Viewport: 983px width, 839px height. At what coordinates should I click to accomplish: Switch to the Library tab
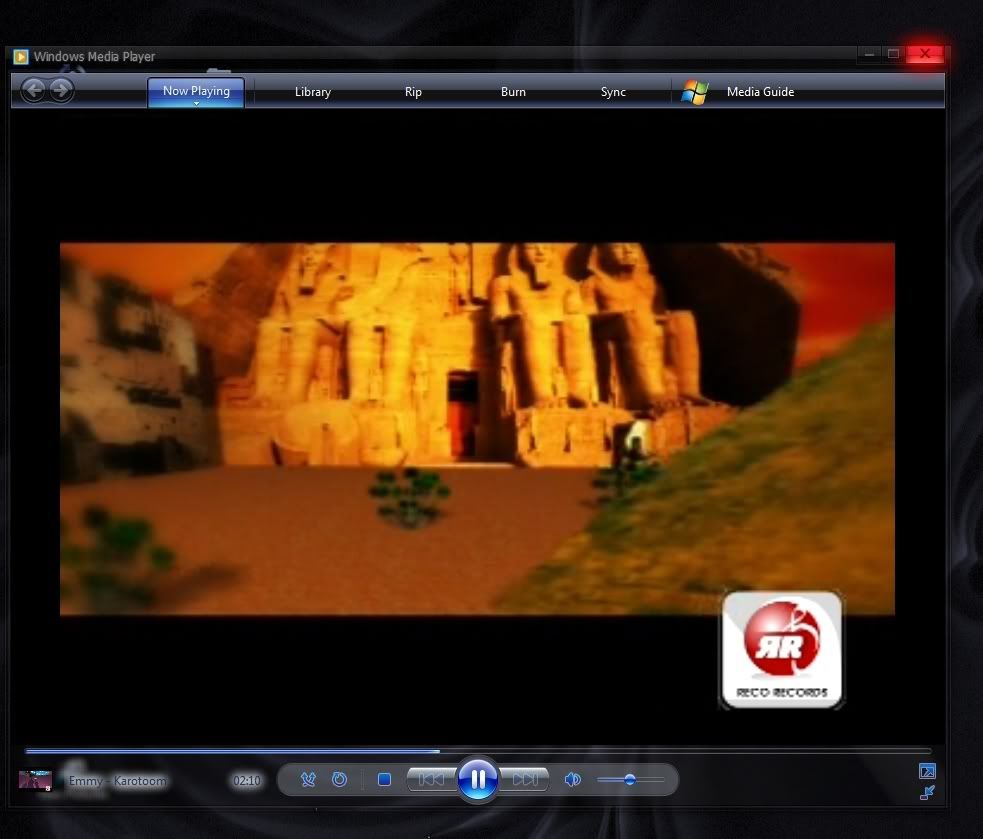313,92
